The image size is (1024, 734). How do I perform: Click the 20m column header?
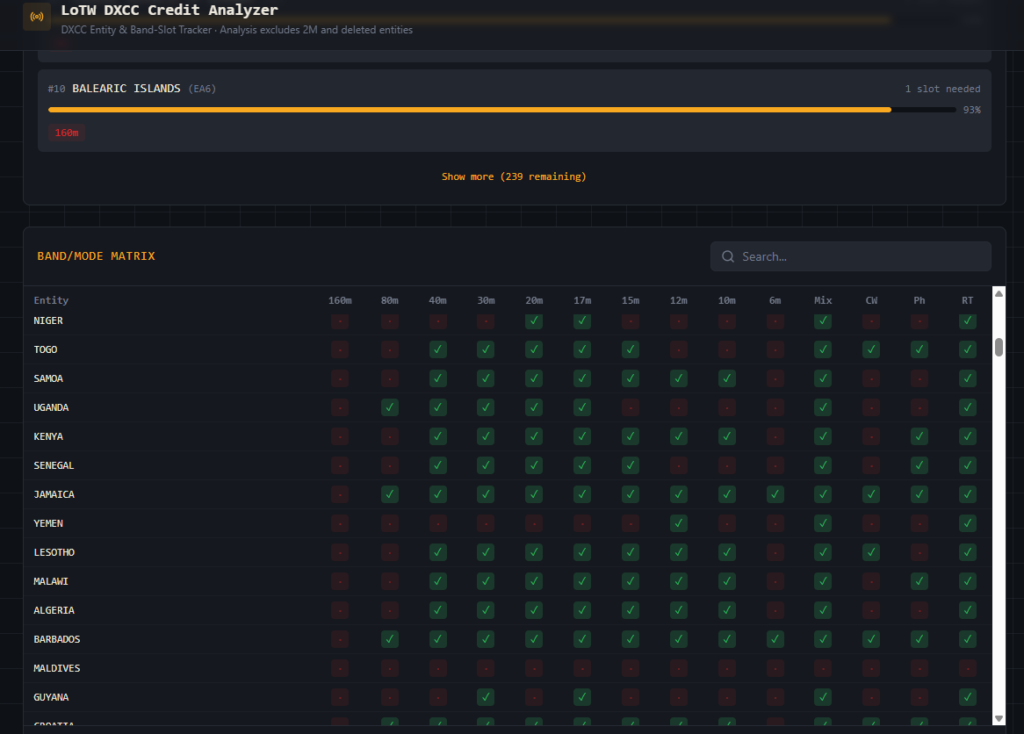click(534, 300)
